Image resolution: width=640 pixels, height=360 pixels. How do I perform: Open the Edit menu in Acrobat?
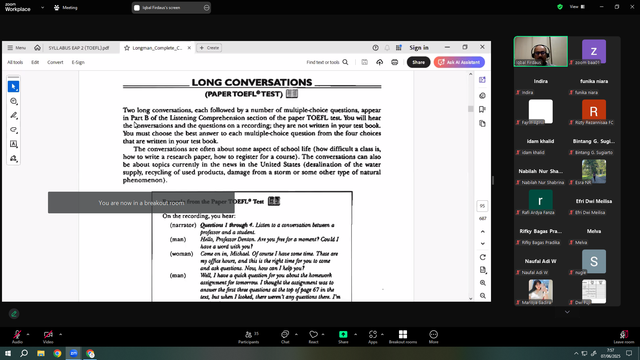click(x=35, y=62)
